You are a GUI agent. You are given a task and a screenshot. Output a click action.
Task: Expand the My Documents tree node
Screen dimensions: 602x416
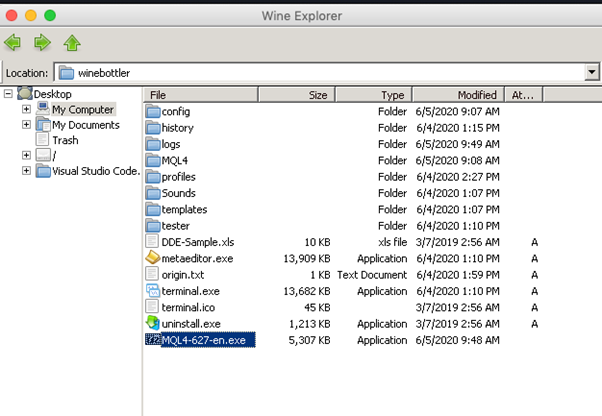26,124
